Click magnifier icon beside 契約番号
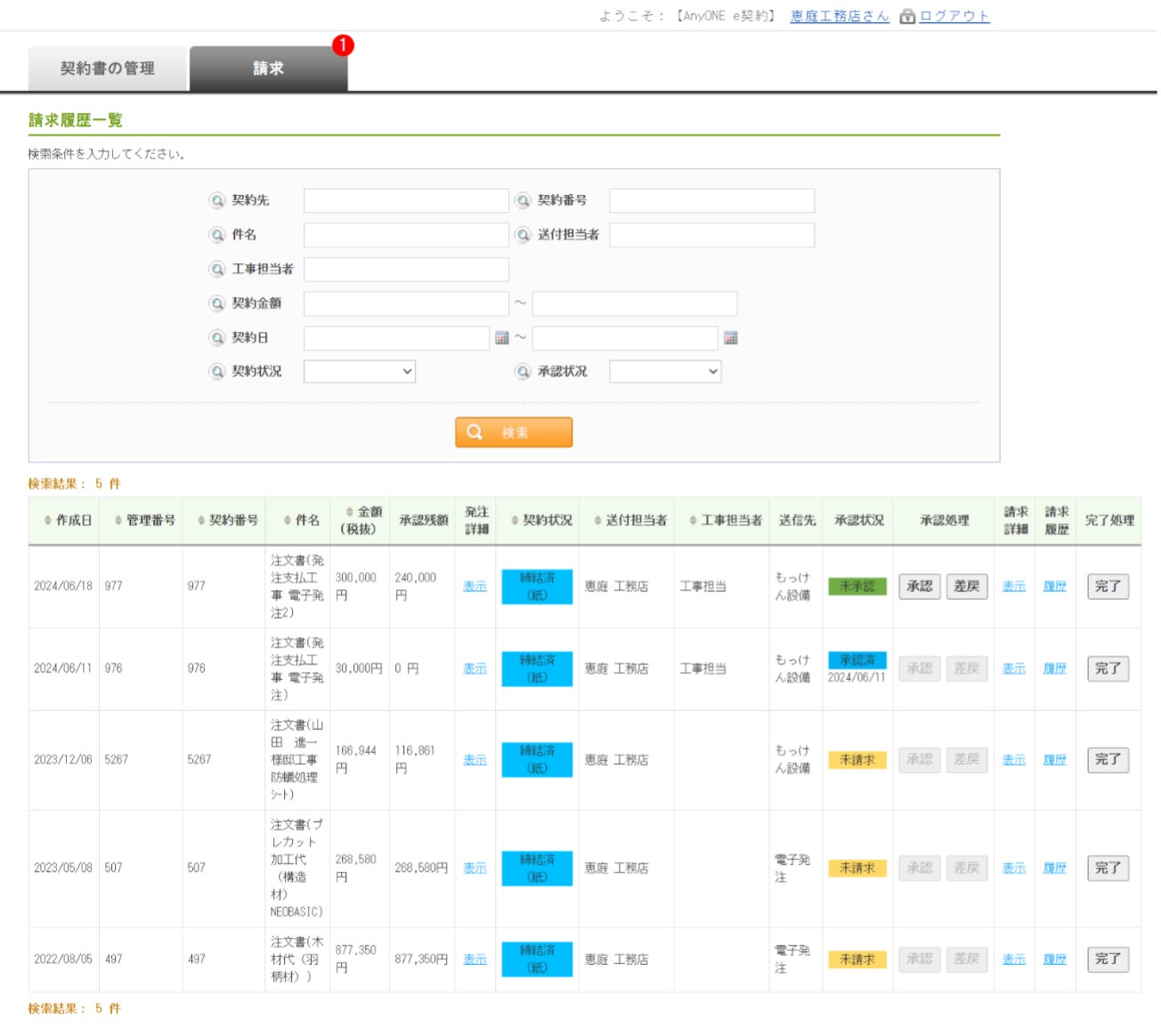This screenshot has width=1161, height=1036. click(x=524, y=200)
